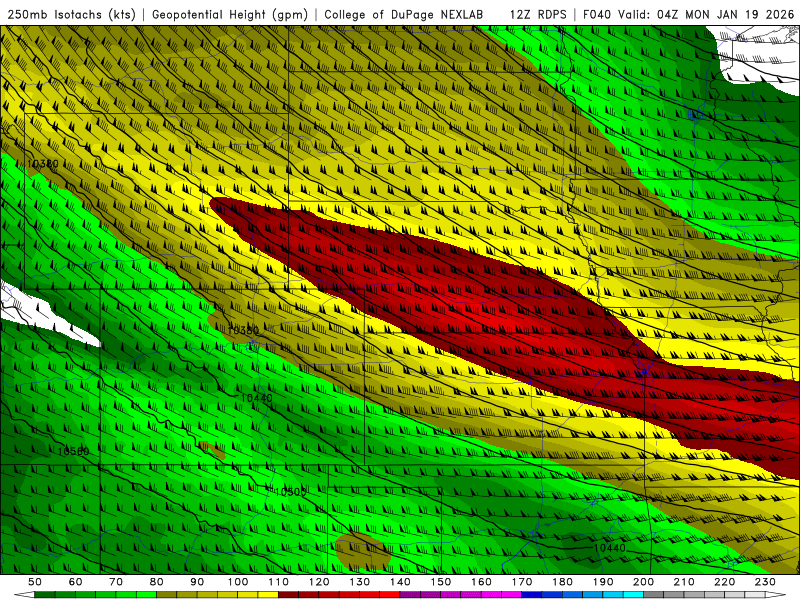
Task: Select the 220 knot scale label
Action: pos(724,582)
